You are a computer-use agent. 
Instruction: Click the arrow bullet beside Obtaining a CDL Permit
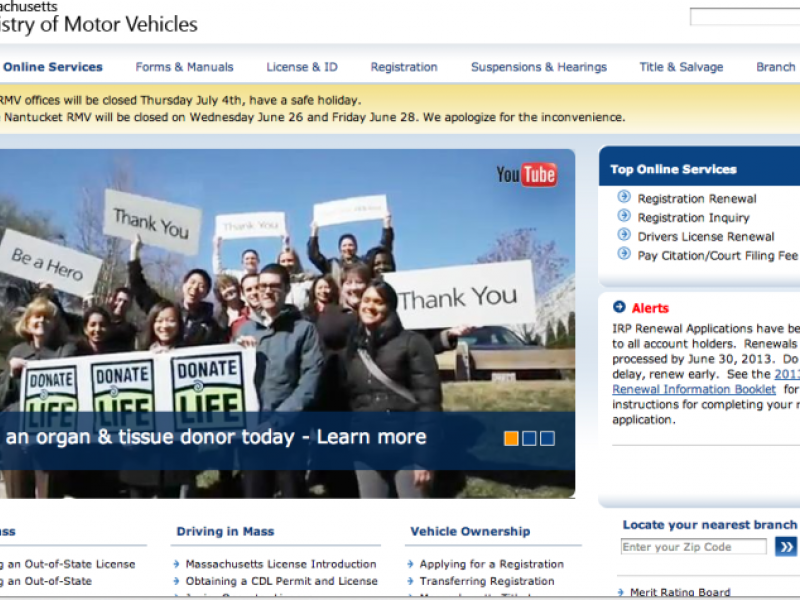[177, 581]
